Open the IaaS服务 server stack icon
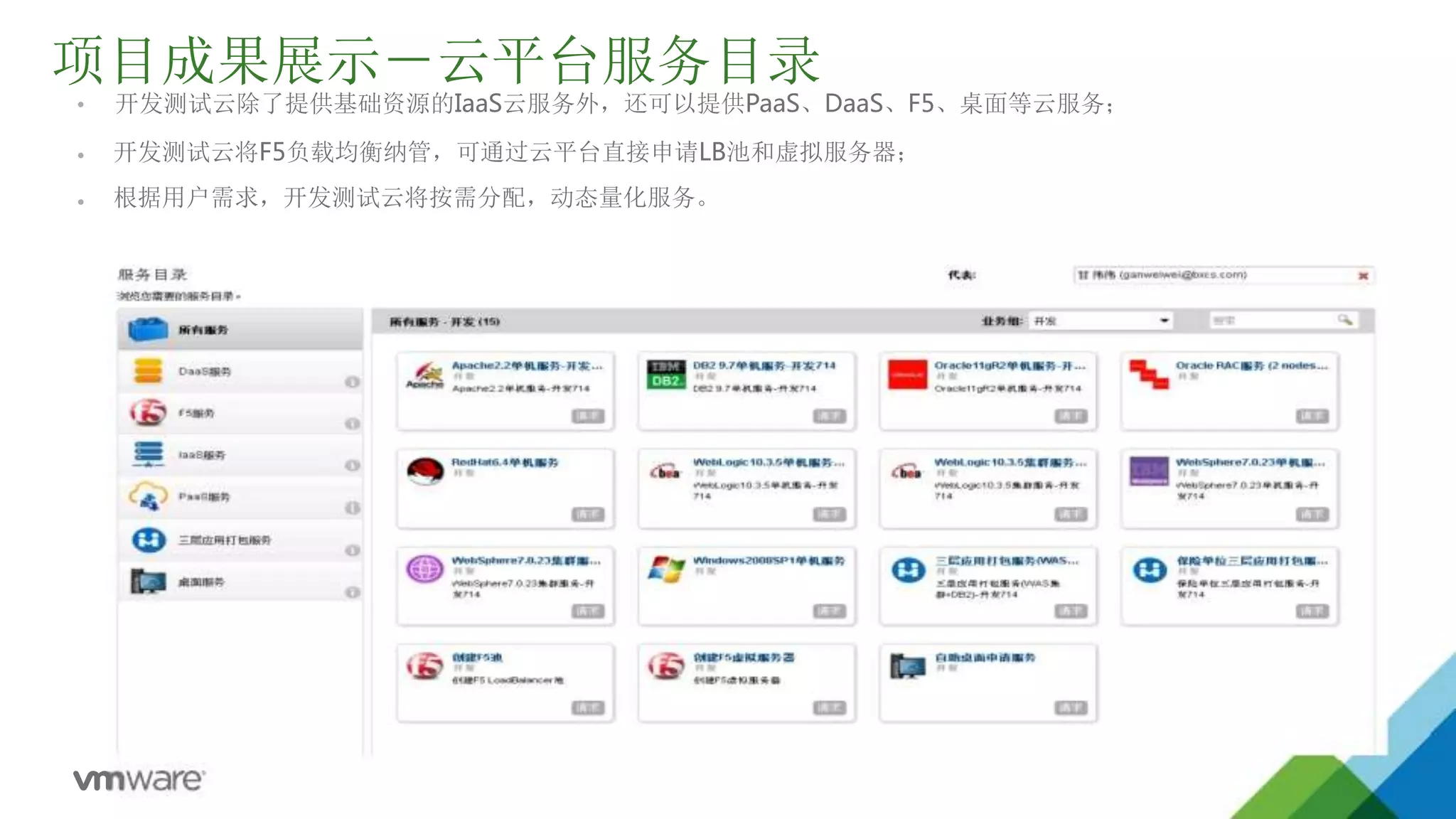The width and height of the screenshot is (1456, 819). tap(148, 454)
